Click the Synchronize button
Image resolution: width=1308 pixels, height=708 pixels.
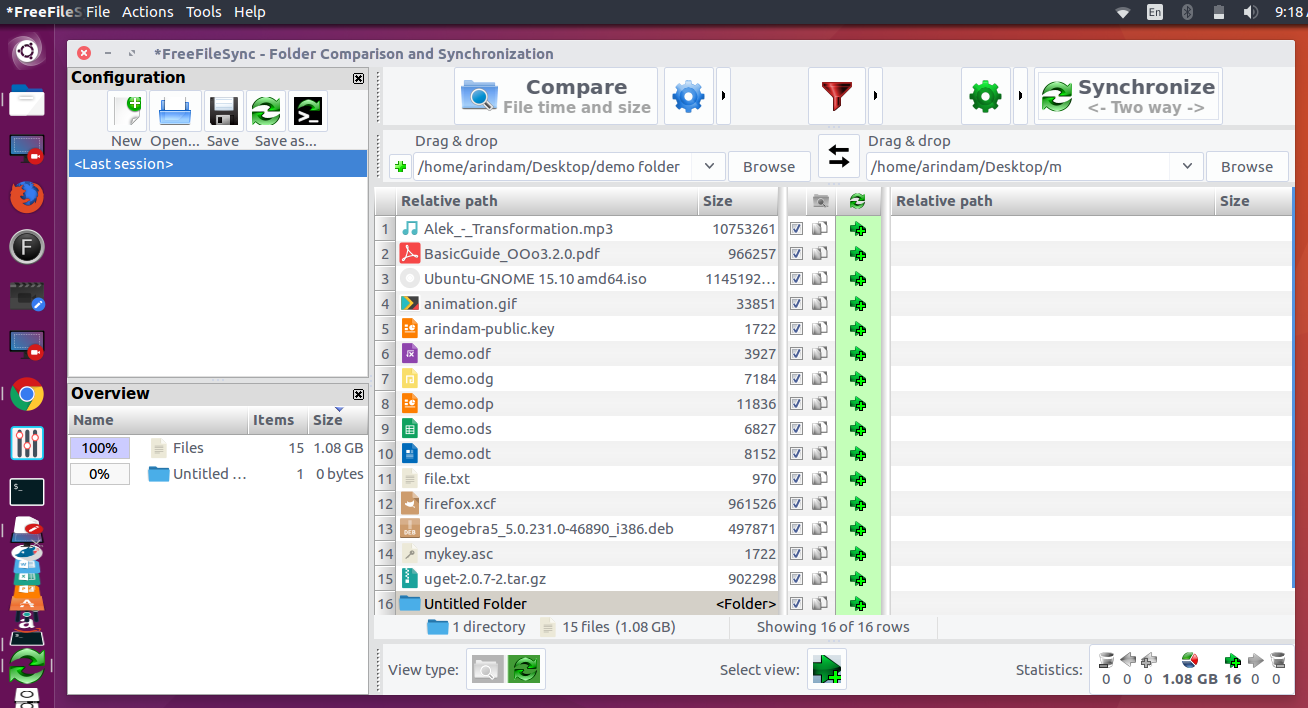click(1128, 96)
